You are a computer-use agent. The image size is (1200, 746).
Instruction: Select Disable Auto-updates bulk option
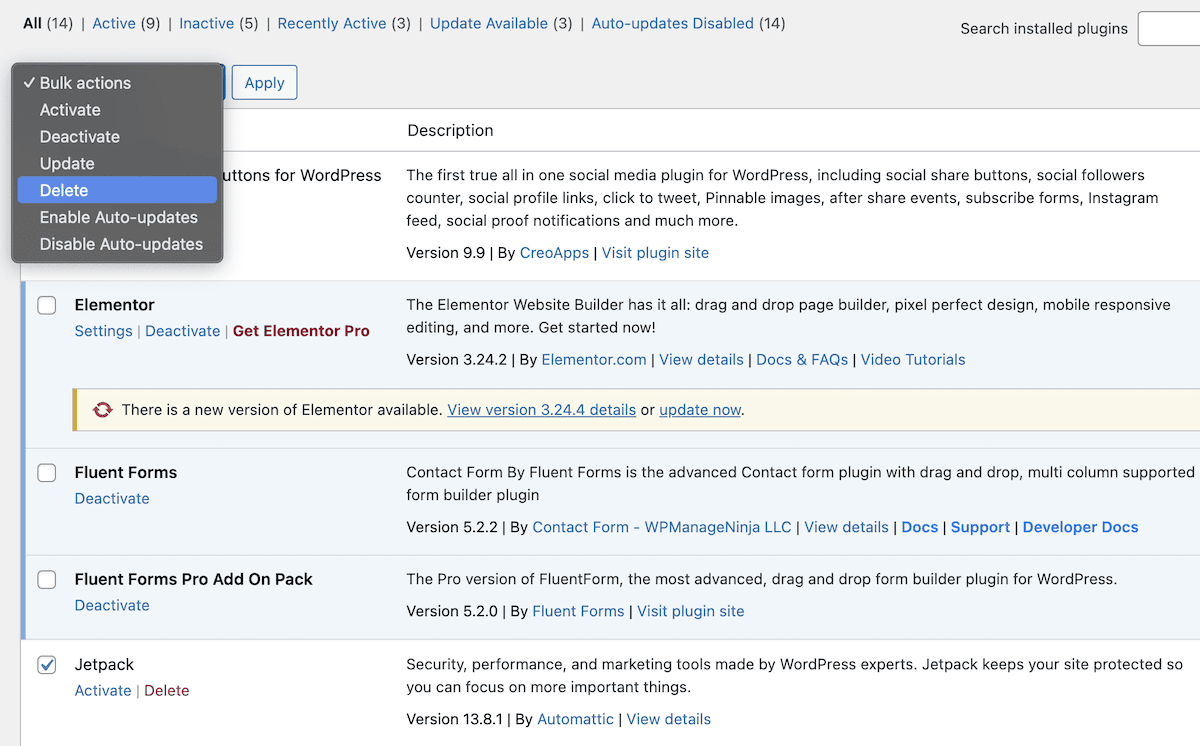click(x=117, y=244)
